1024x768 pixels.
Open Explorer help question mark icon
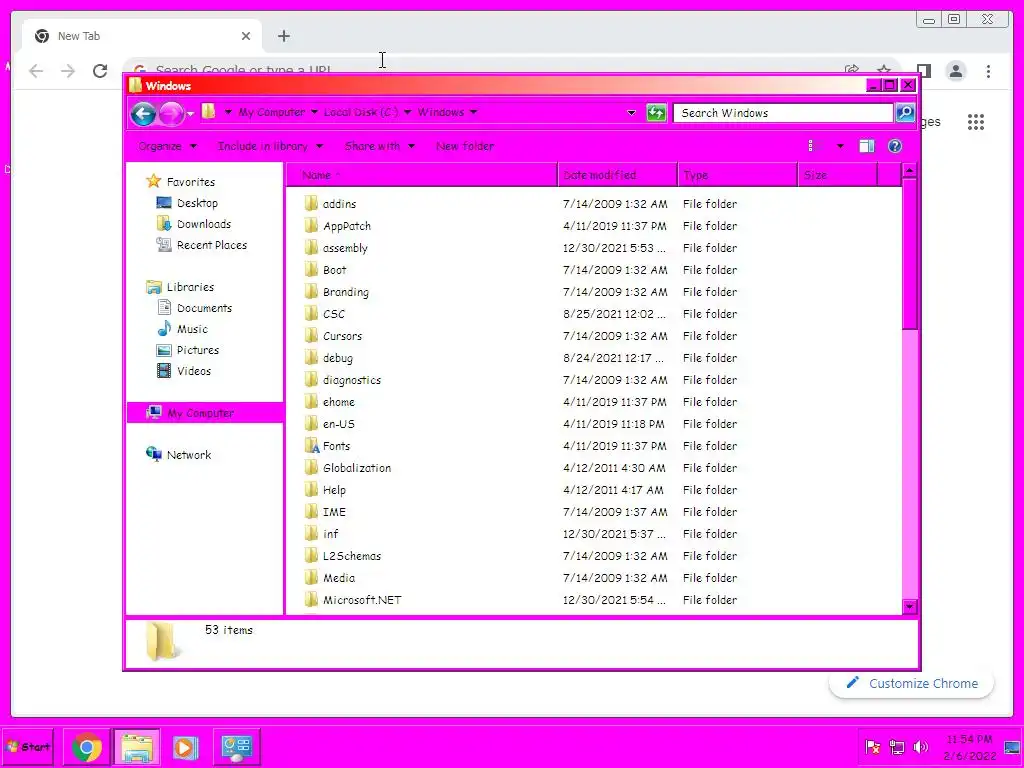point(895,146)
